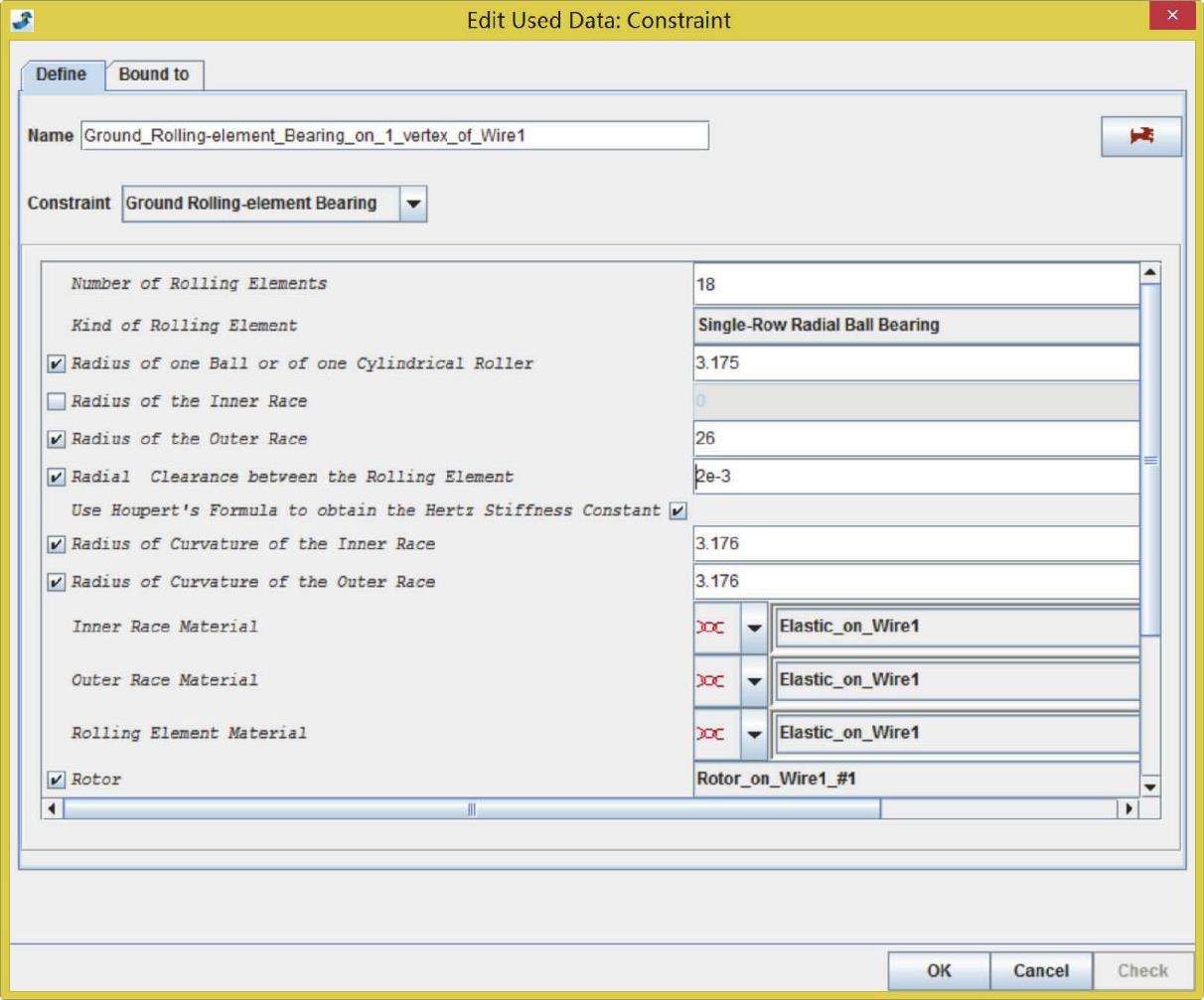Expand Inner Race Material dropdown arrow
The image size is (1204, 1000).
click(x=754, y=628)
